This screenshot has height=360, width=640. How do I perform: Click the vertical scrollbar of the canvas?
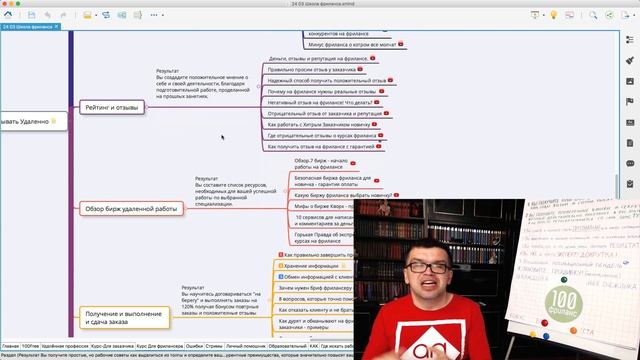[616, 186]
